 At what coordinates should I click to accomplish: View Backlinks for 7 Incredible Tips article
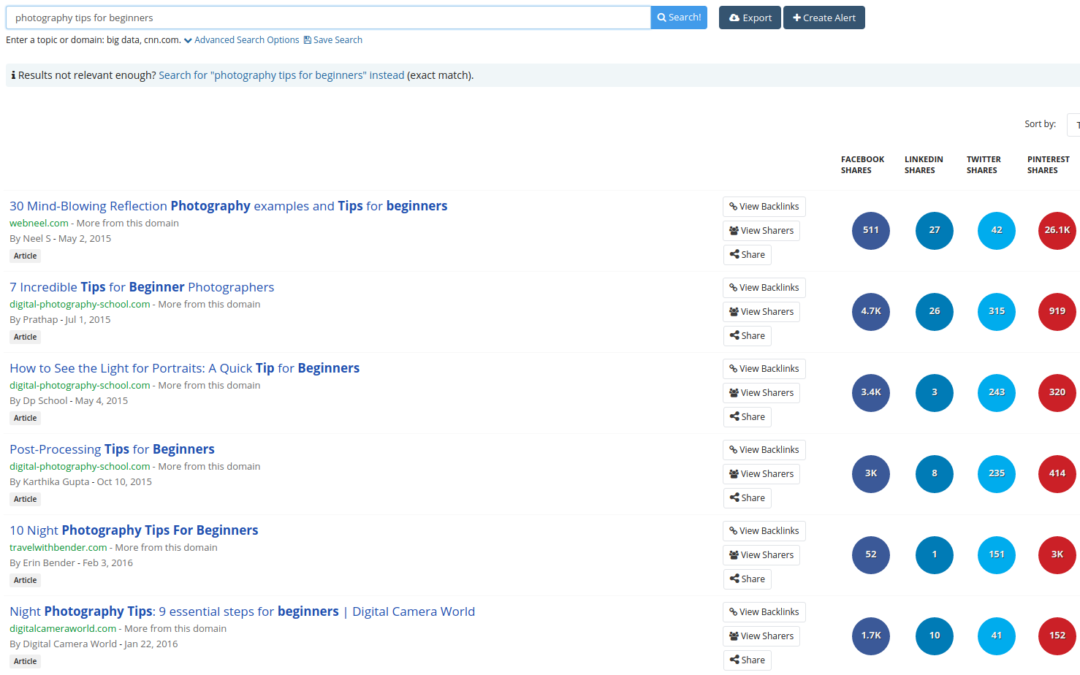pos(764,288)
